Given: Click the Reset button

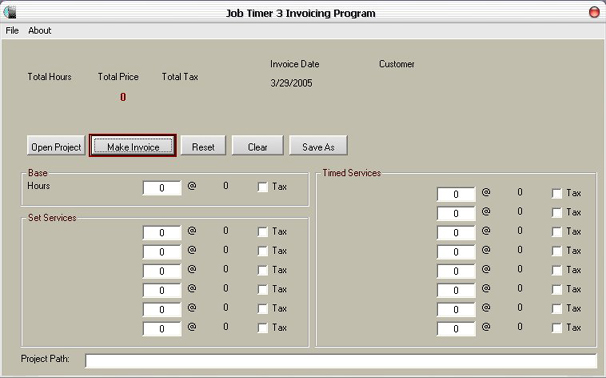Looking at the screenshot, I should [203, 146].
